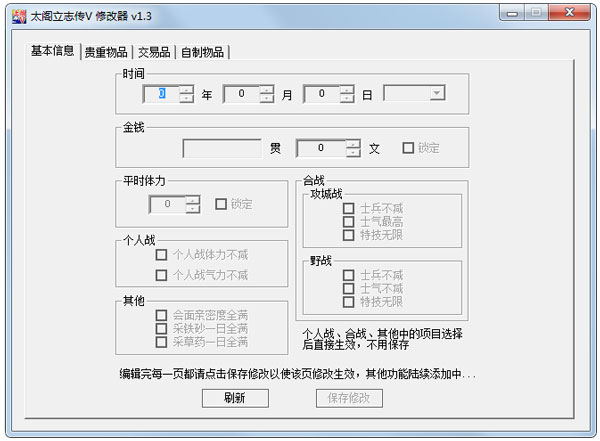600x441 pixels.
Task: Open the dropdown next to 日
Action: [437, 93]
